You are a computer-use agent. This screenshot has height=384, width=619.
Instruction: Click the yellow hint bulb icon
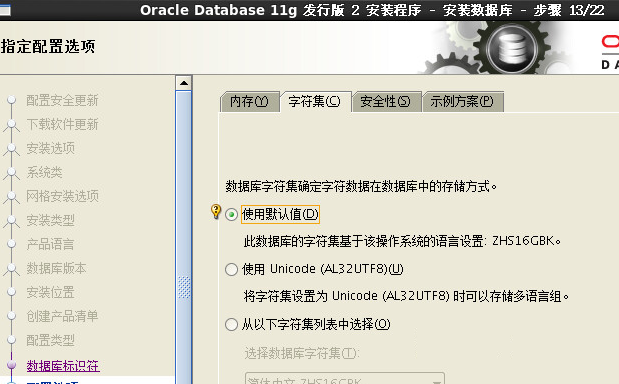pyautogui.click(x=216, y=212)
